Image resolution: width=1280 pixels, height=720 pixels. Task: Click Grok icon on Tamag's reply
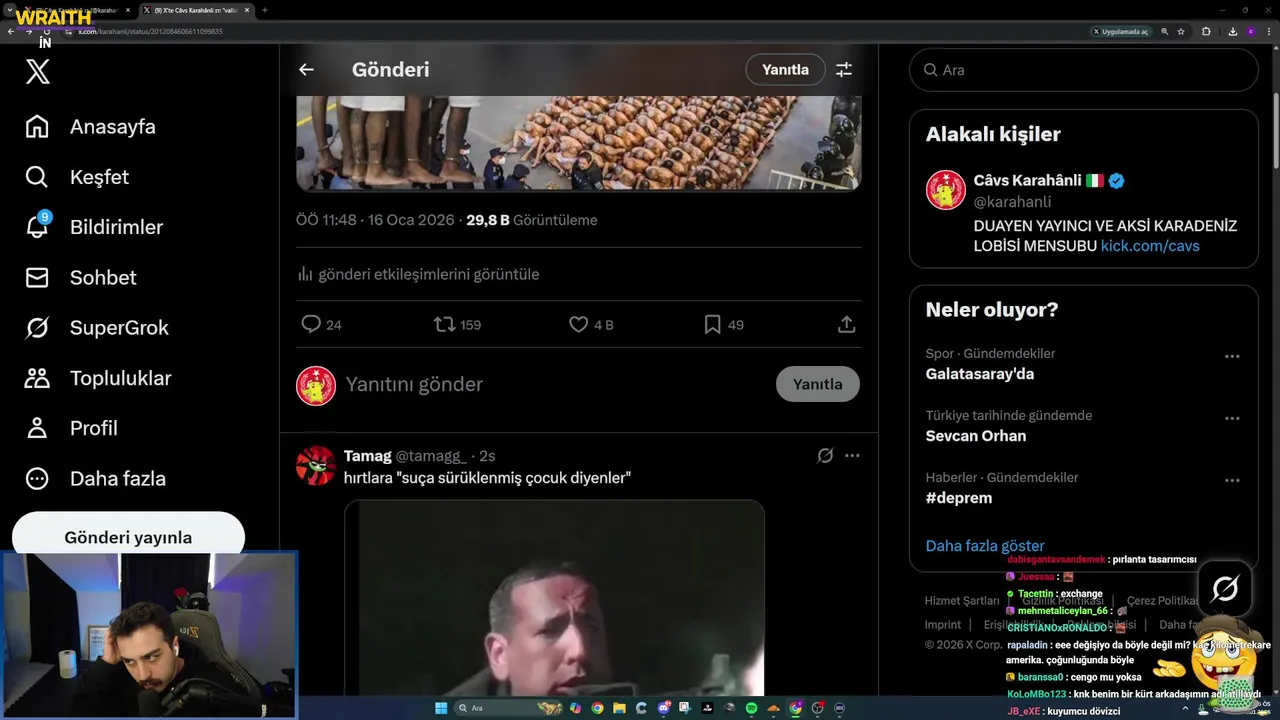825,456
